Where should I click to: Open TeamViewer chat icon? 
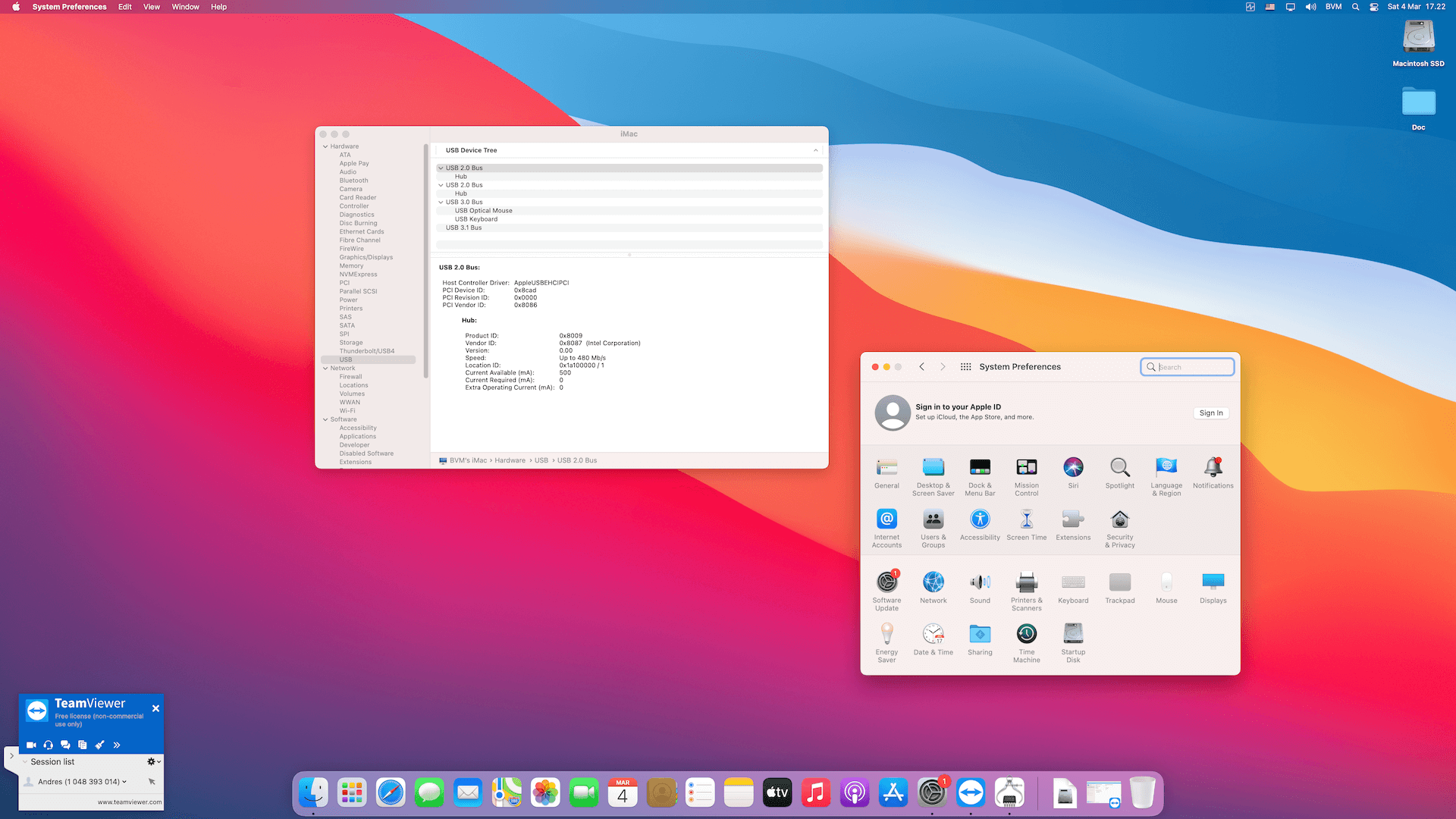click(65, 745)
